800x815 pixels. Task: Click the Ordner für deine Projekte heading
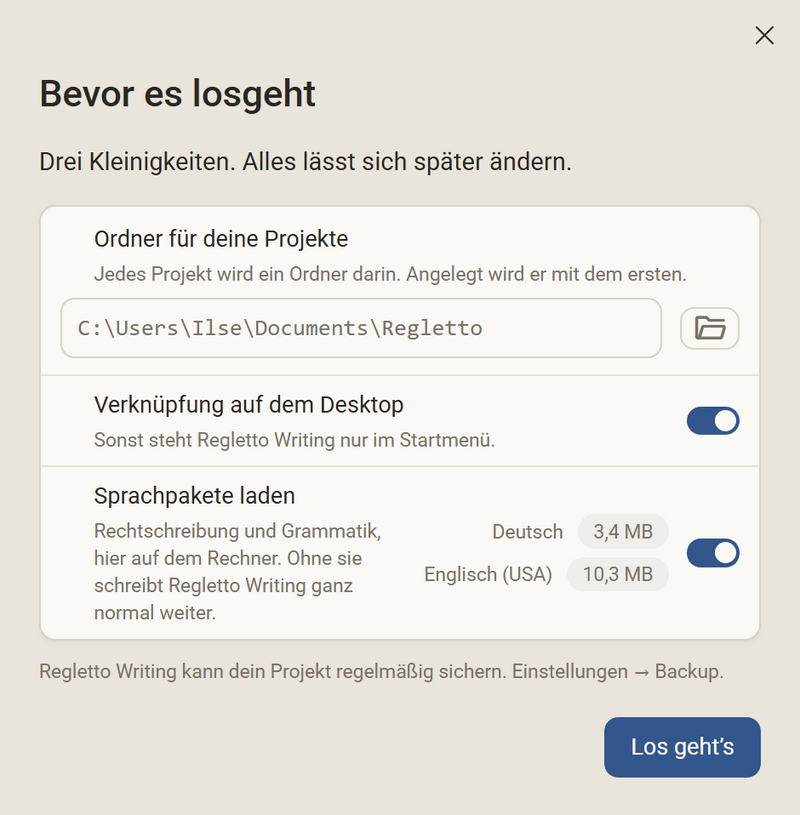point(221,239)
